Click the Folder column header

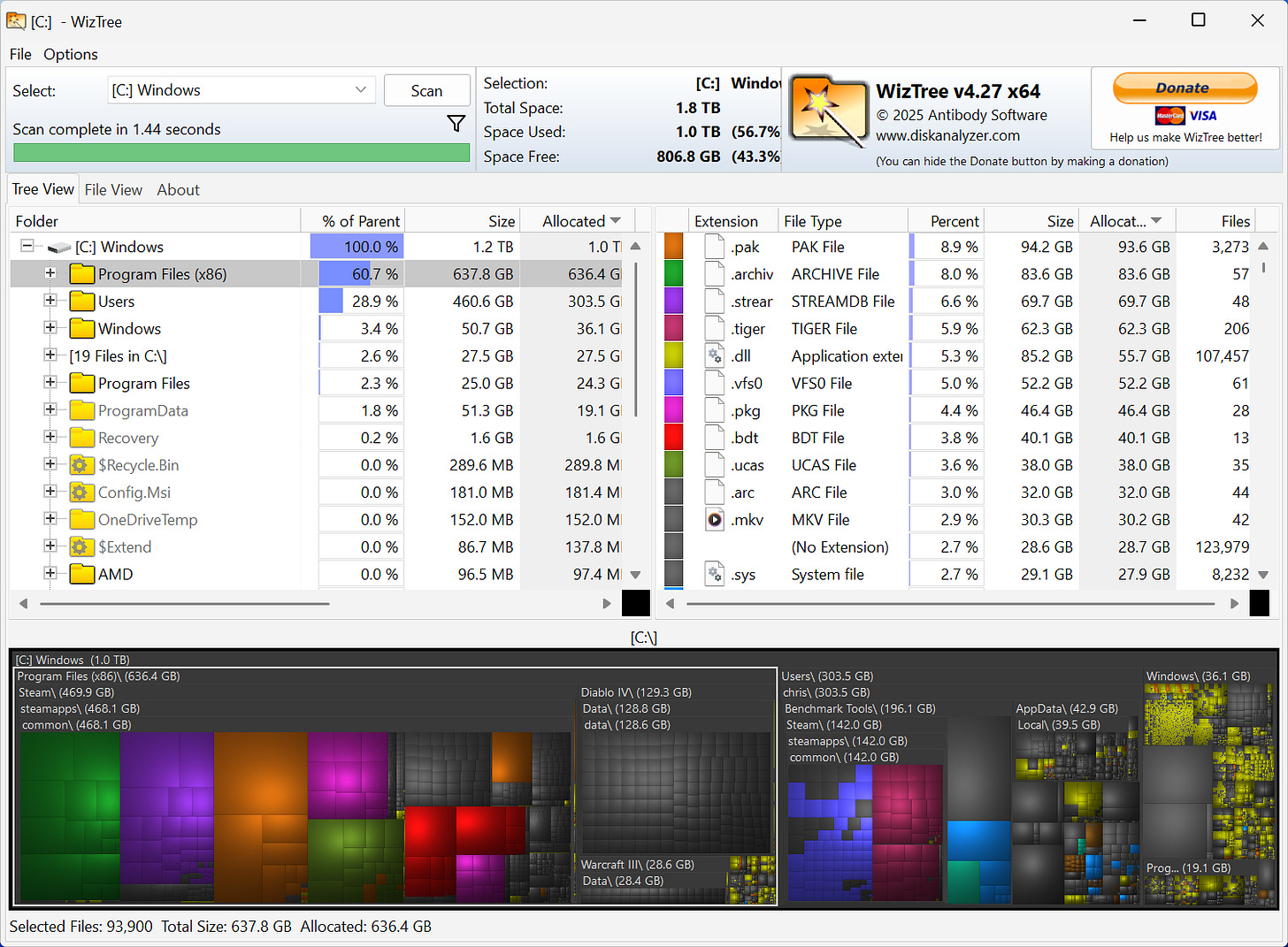pos(156,221)
